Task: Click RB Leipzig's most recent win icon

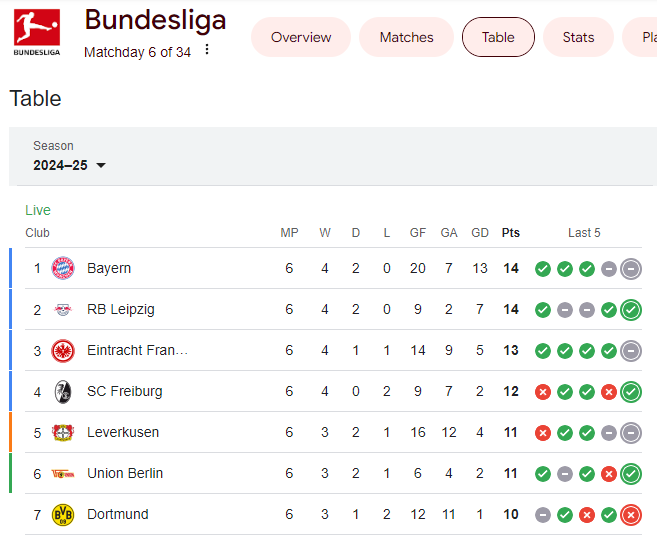Action: [631, 310]
